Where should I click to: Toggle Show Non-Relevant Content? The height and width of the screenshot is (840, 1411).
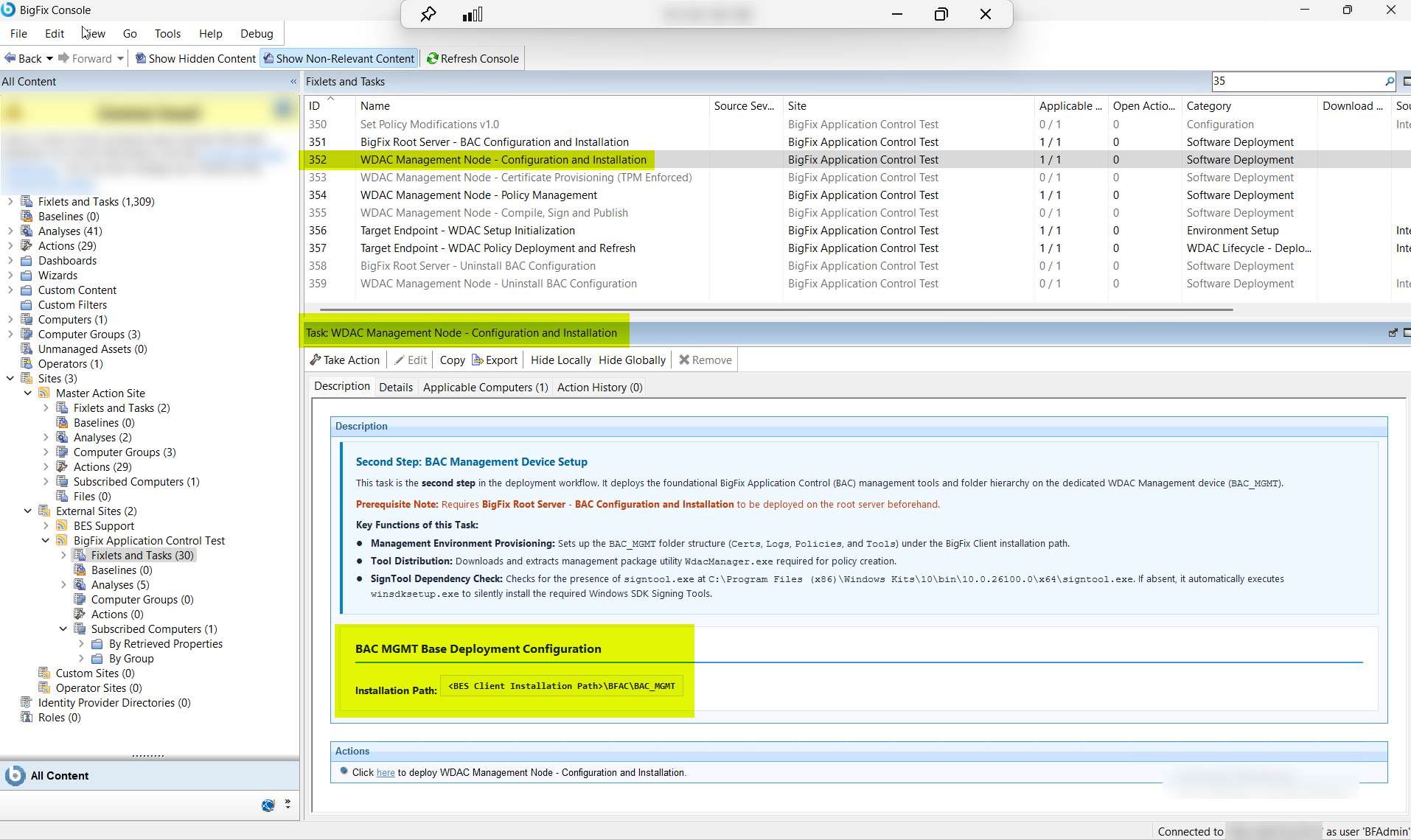(x=339, y=58)
